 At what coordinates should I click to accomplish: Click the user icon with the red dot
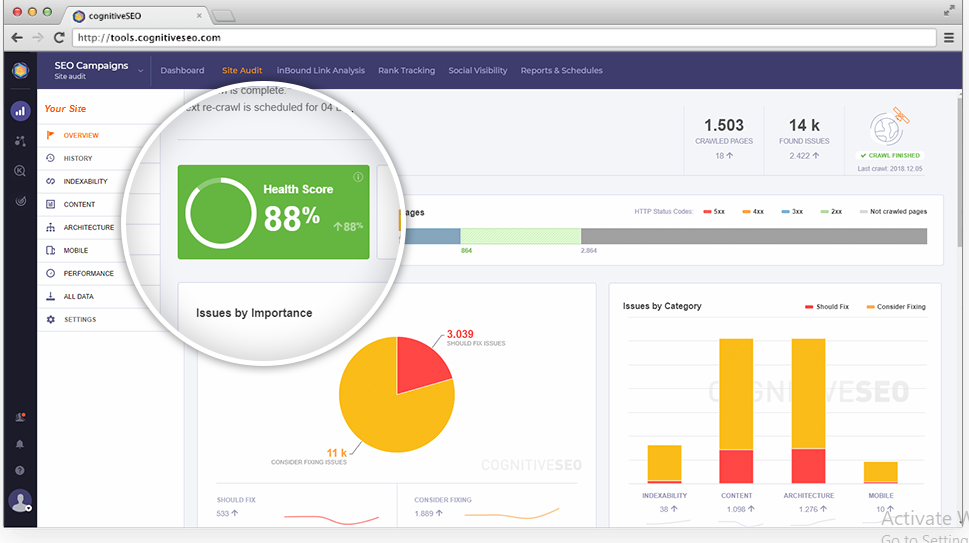[20, 418]
